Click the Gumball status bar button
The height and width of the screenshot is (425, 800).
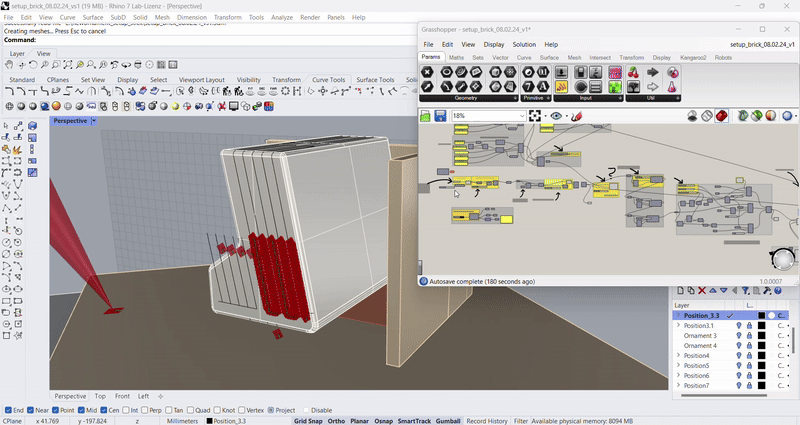(x=448, y=421)
